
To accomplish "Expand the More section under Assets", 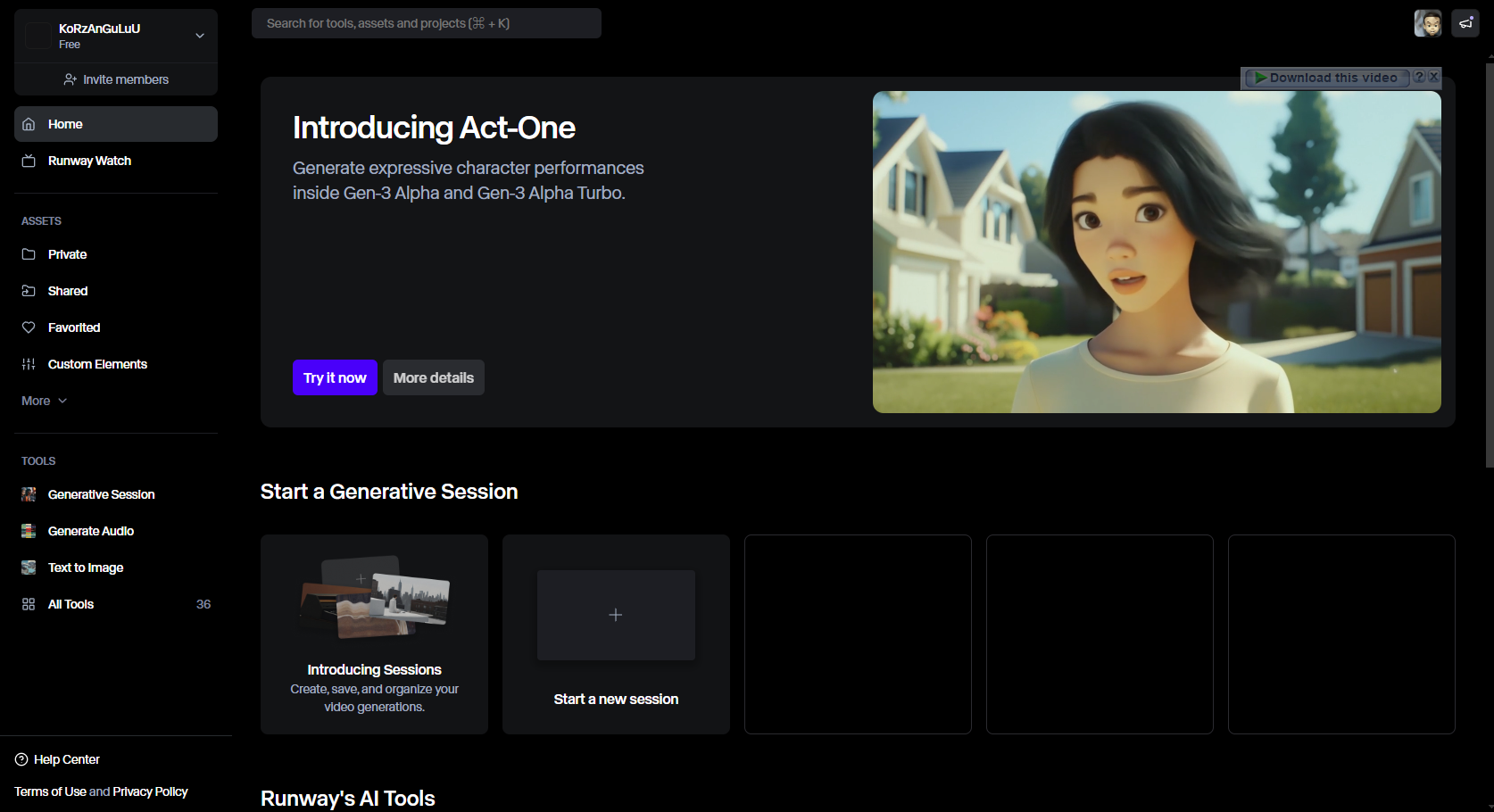I will 45,401.
